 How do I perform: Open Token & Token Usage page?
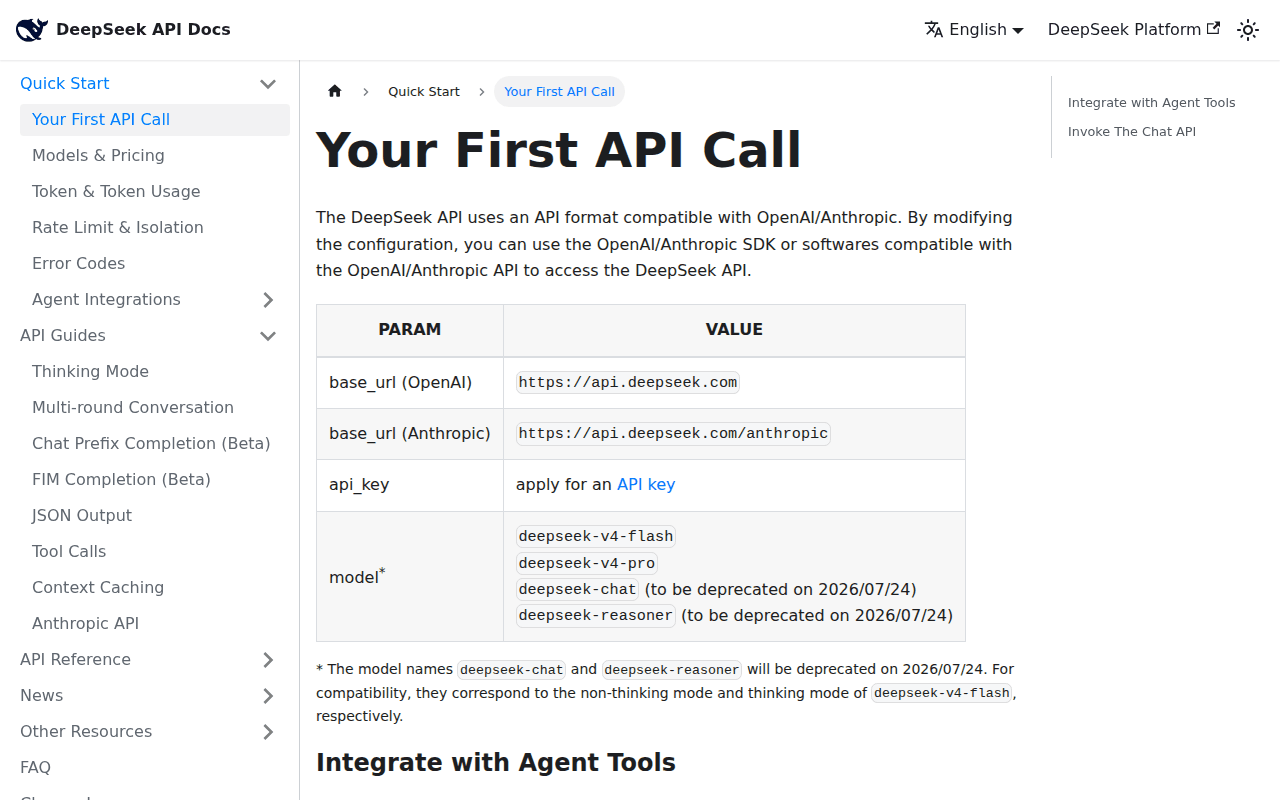(155, 192)
